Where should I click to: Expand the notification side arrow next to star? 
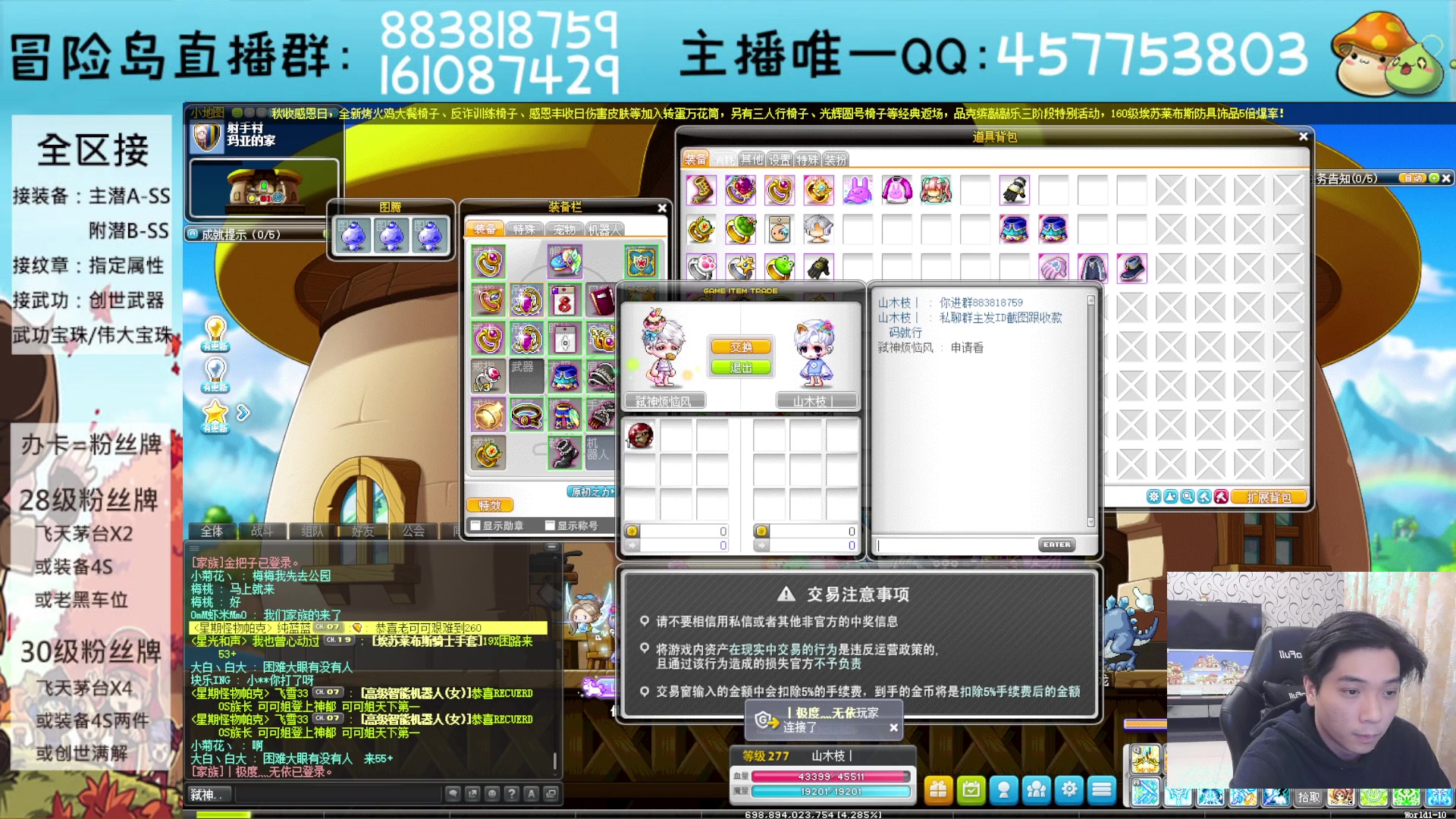(243, 413)
